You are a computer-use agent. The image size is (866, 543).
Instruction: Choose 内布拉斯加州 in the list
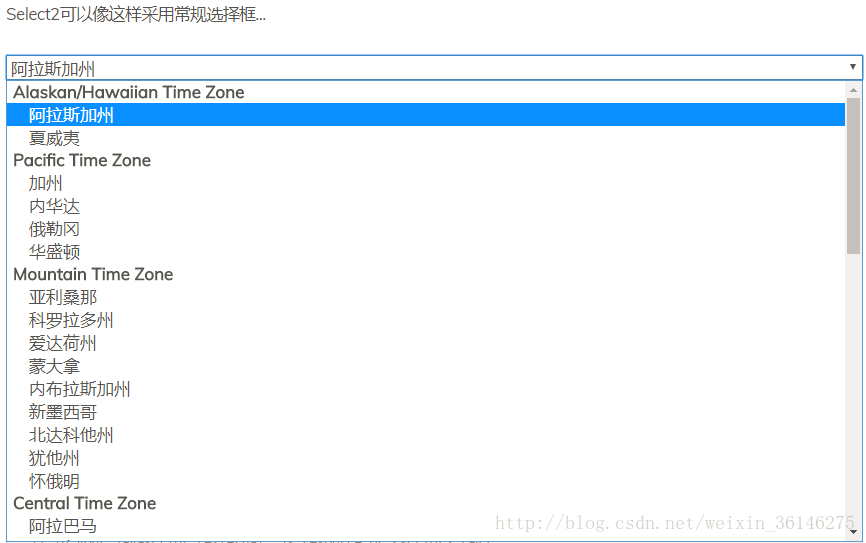(80, 389)
